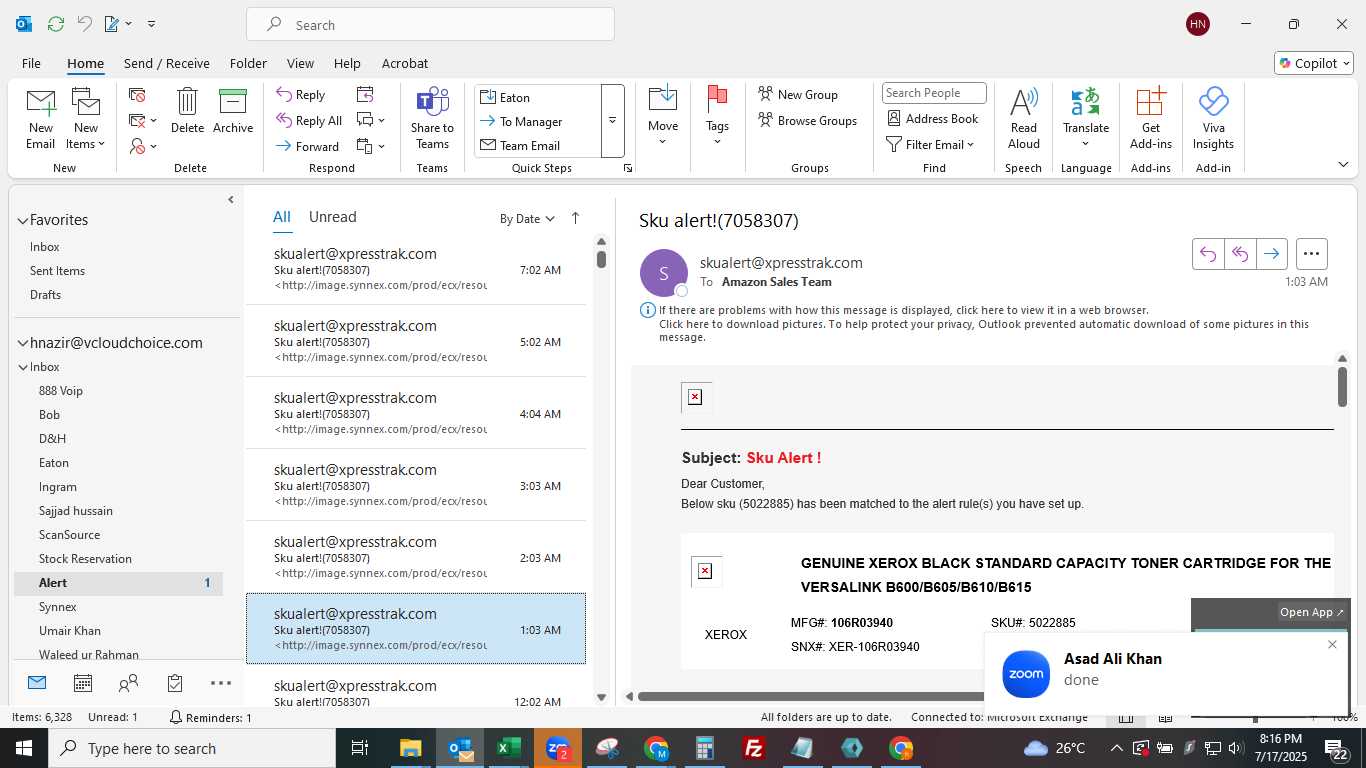Open Tasks view icon

[x=175, y=683]
